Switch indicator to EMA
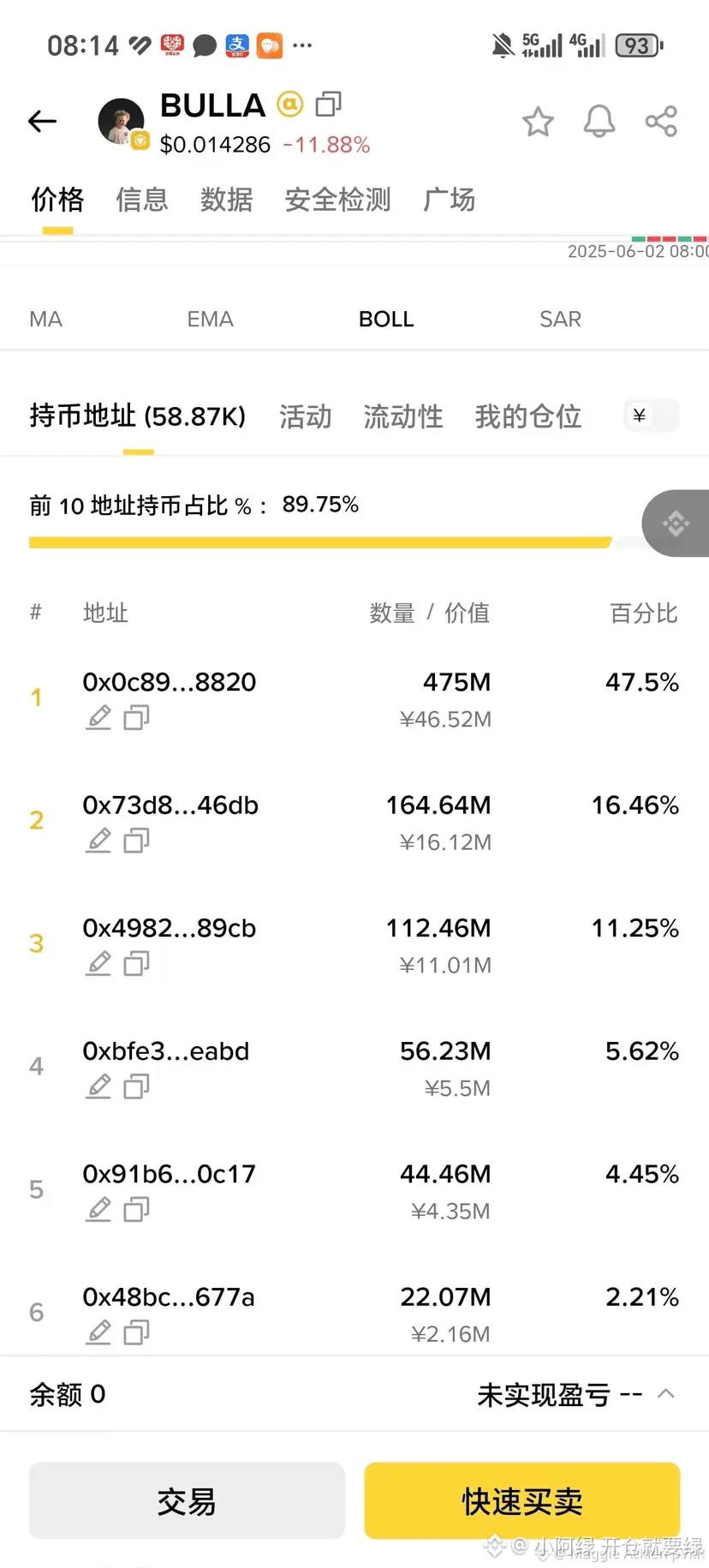The image size is (709, 1568). click(210, 320)
